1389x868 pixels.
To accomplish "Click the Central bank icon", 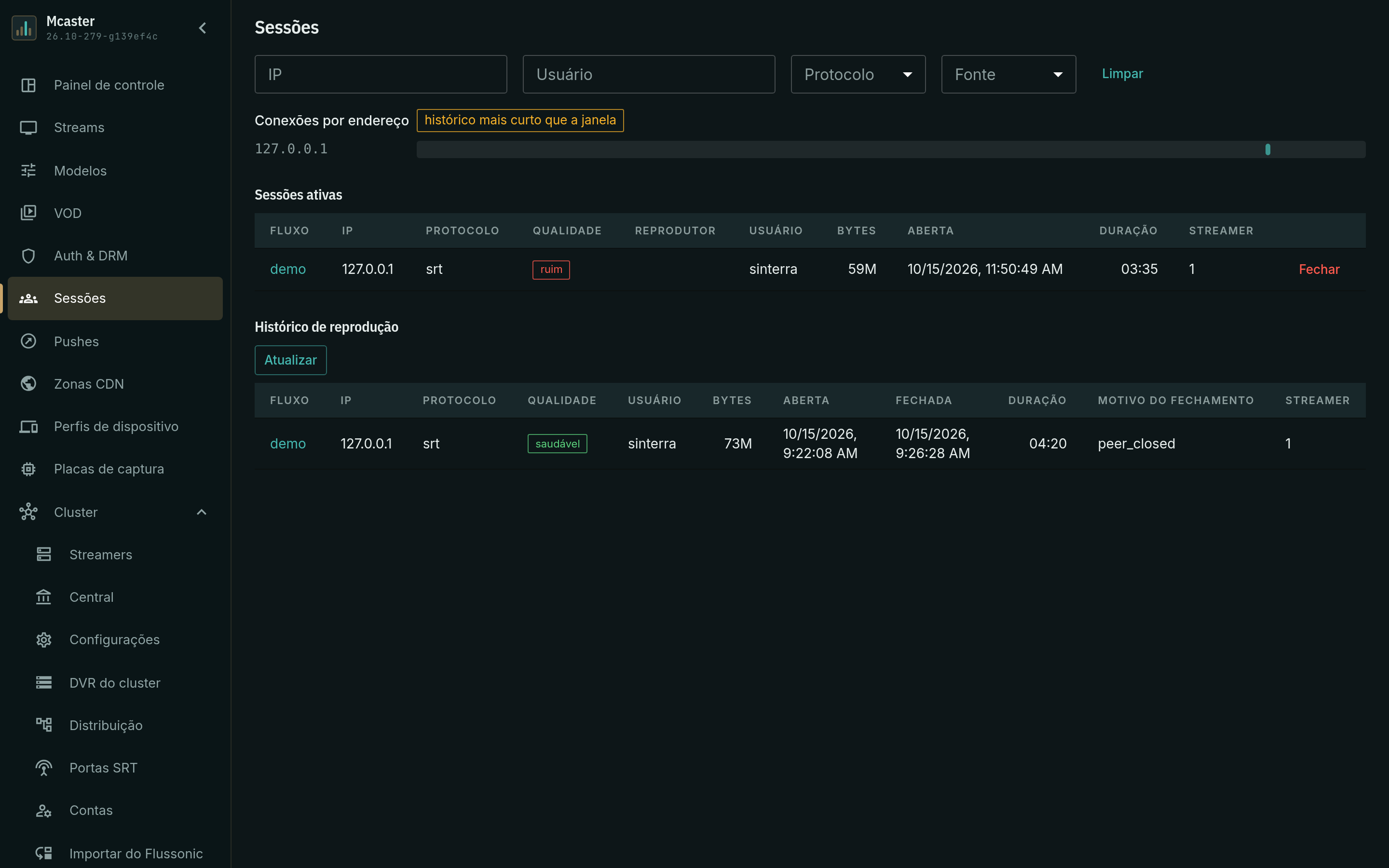I will pyautogui.click(x=43, y=597).
